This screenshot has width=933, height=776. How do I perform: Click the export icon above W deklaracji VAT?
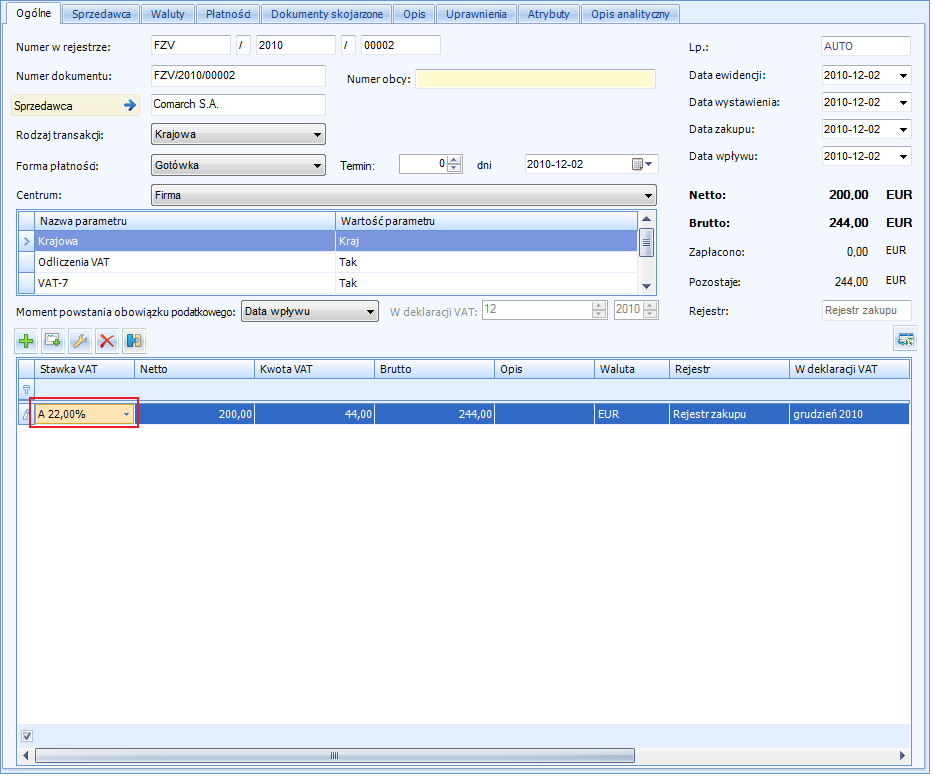click(905, 339)
